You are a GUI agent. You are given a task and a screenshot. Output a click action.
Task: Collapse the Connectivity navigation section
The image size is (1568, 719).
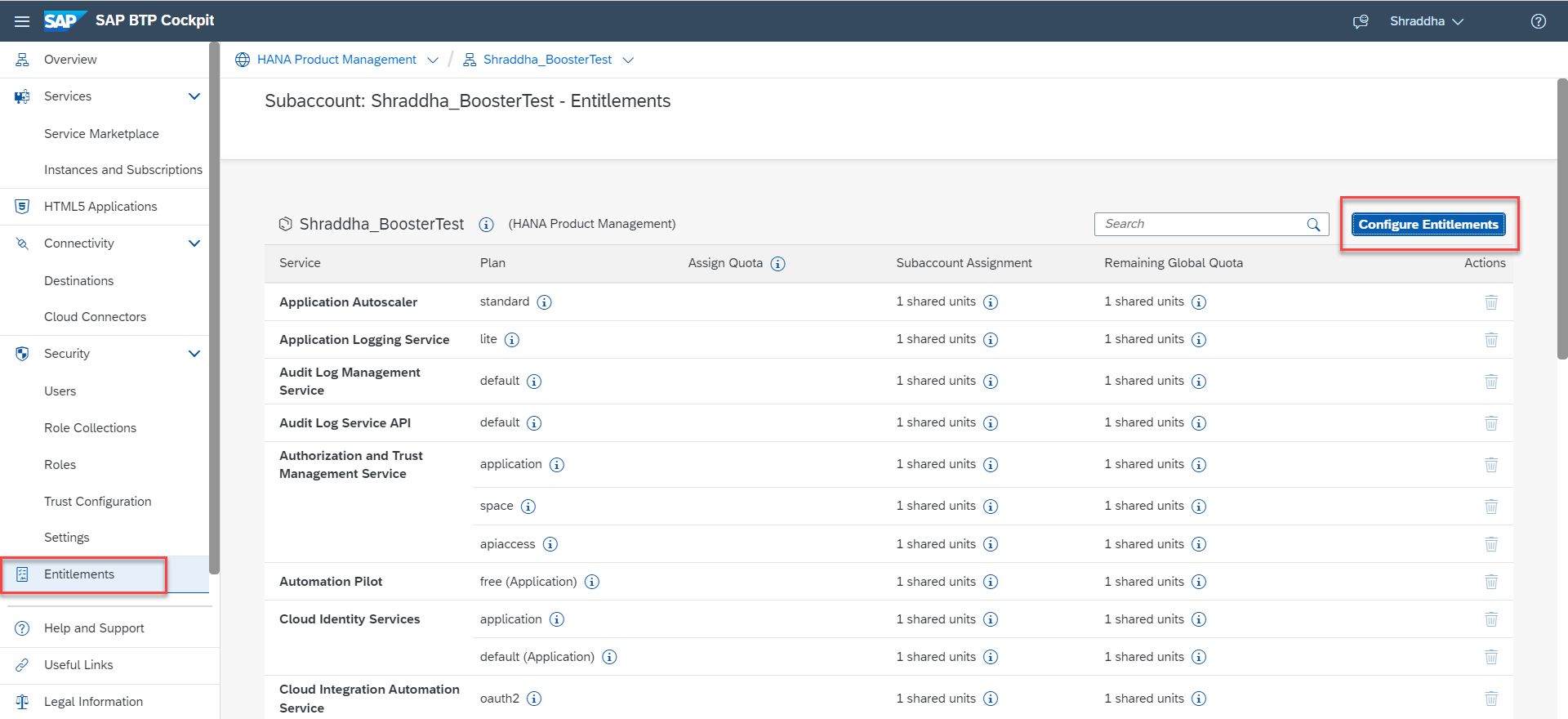coord(194,243)
